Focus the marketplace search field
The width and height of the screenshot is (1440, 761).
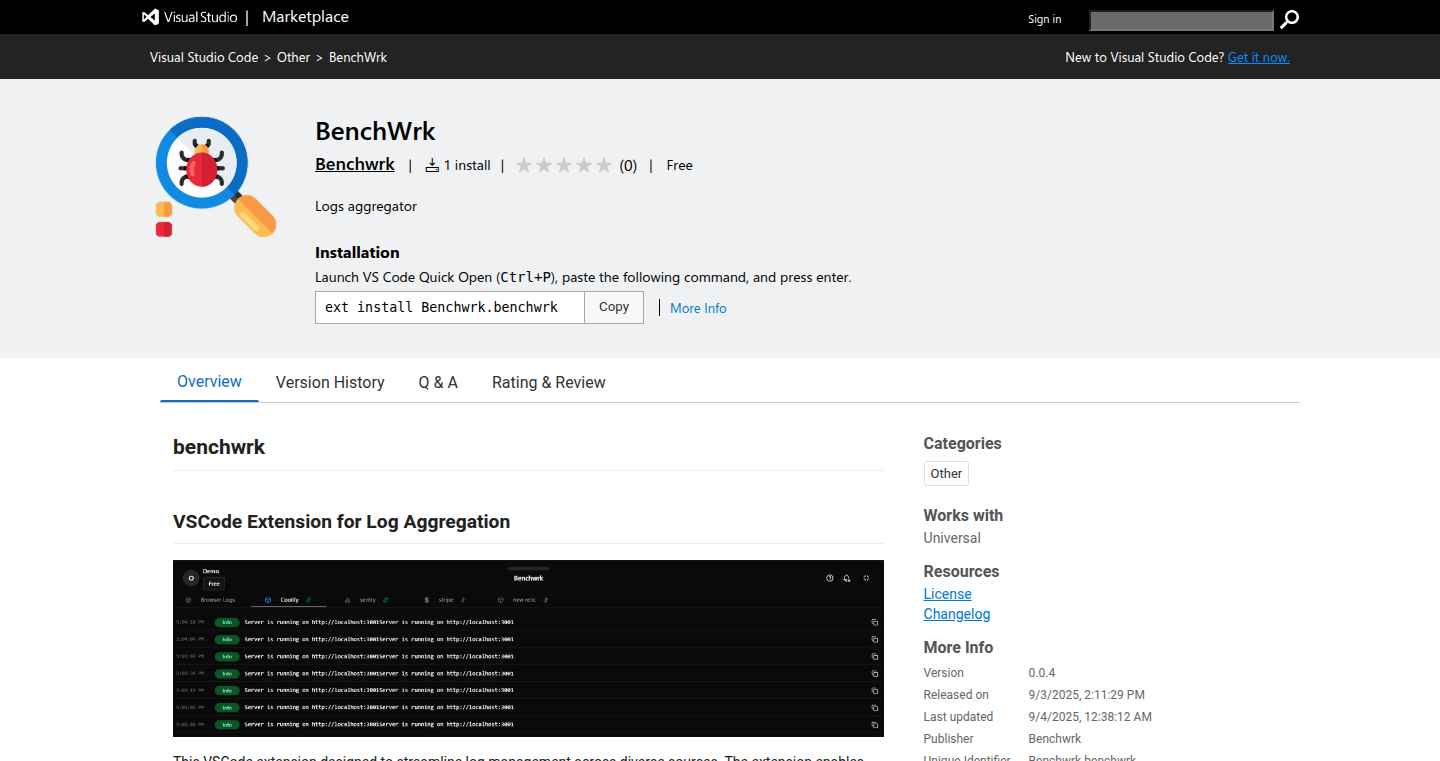point(1181,20)
